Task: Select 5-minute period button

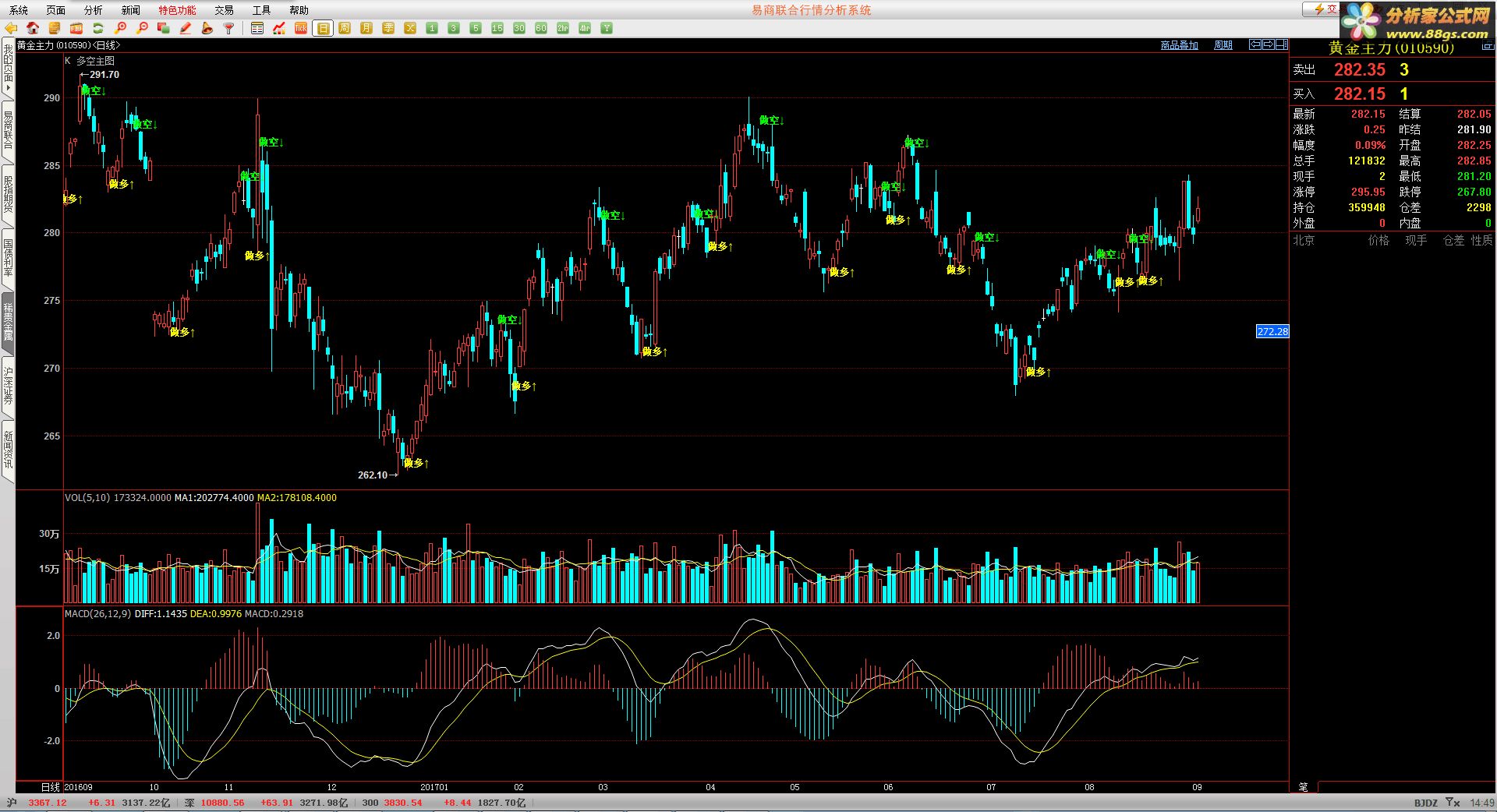Action: coord(476,28)
